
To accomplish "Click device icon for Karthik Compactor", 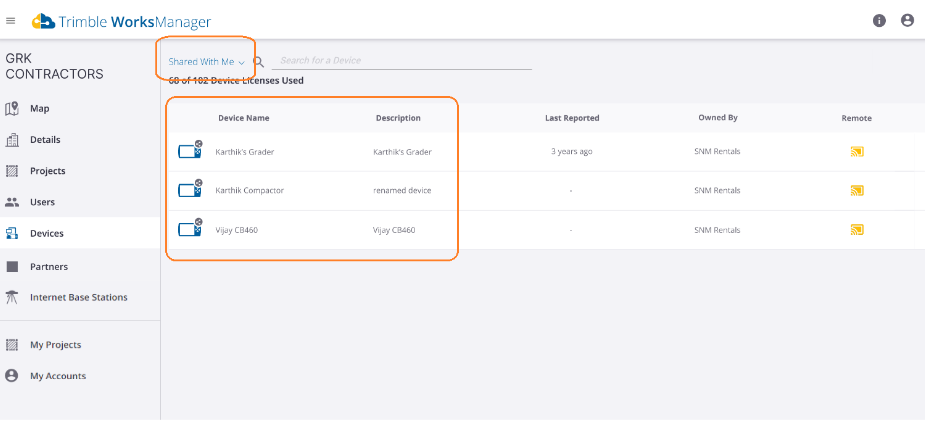I will point(191,189).
